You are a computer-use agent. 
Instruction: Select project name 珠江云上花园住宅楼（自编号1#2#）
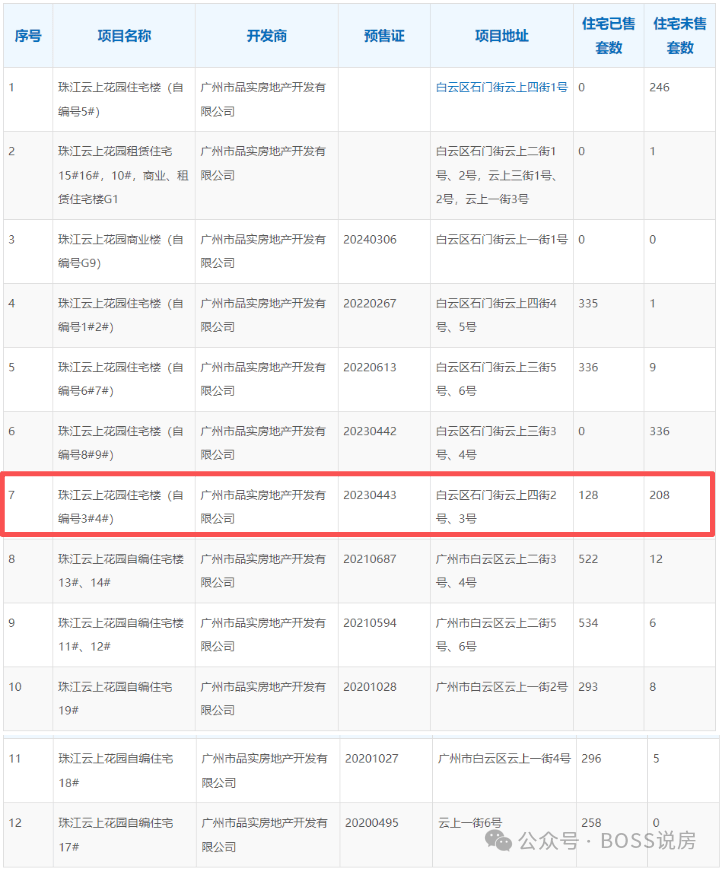120,315
